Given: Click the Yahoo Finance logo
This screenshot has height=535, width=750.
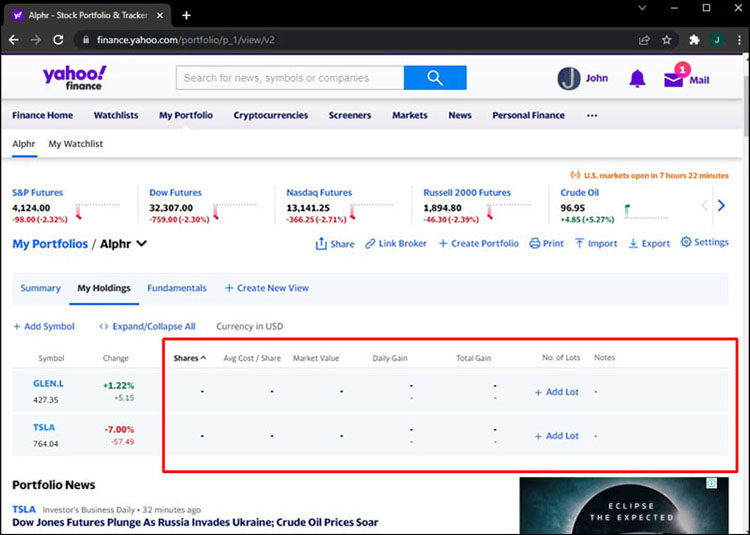Looking at the screenshot, I should pyautogui.click(x=75, y=77).
